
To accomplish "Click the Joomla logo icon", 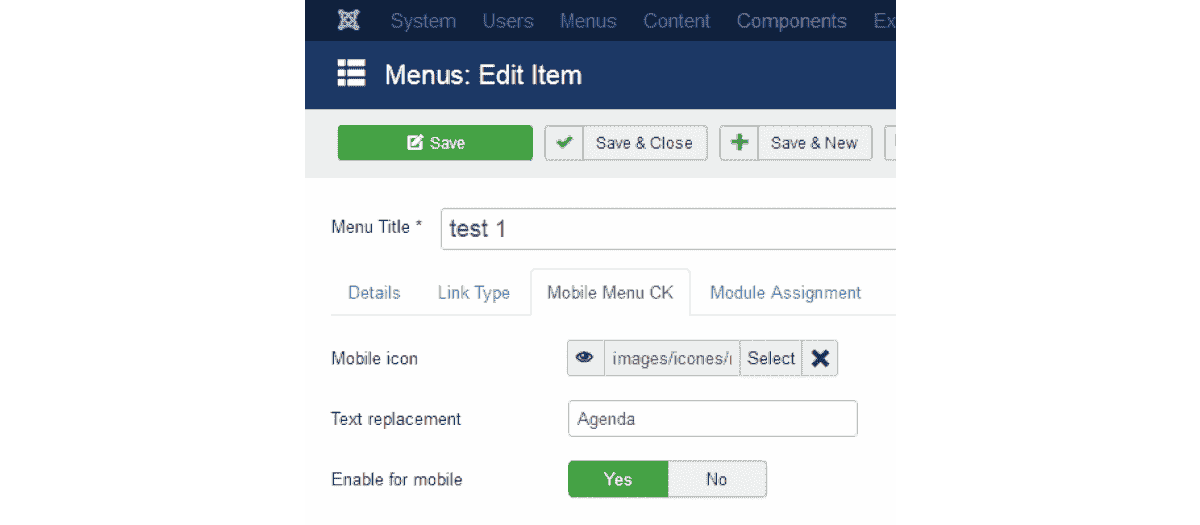I will (x=349, y=20).
